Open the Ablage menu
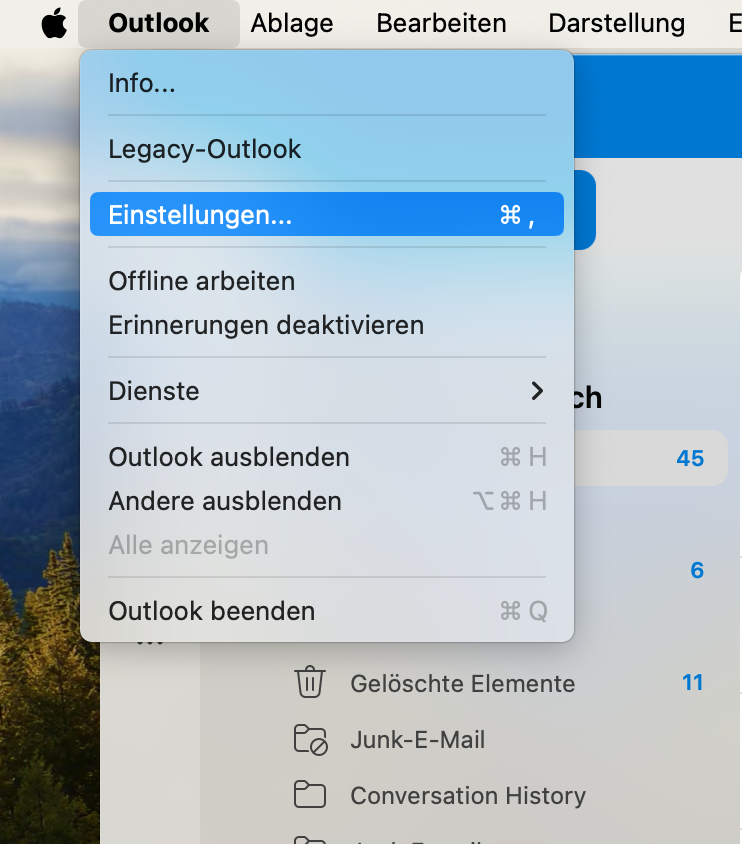The width and height of the screenshot is (742, 844). 293,23
